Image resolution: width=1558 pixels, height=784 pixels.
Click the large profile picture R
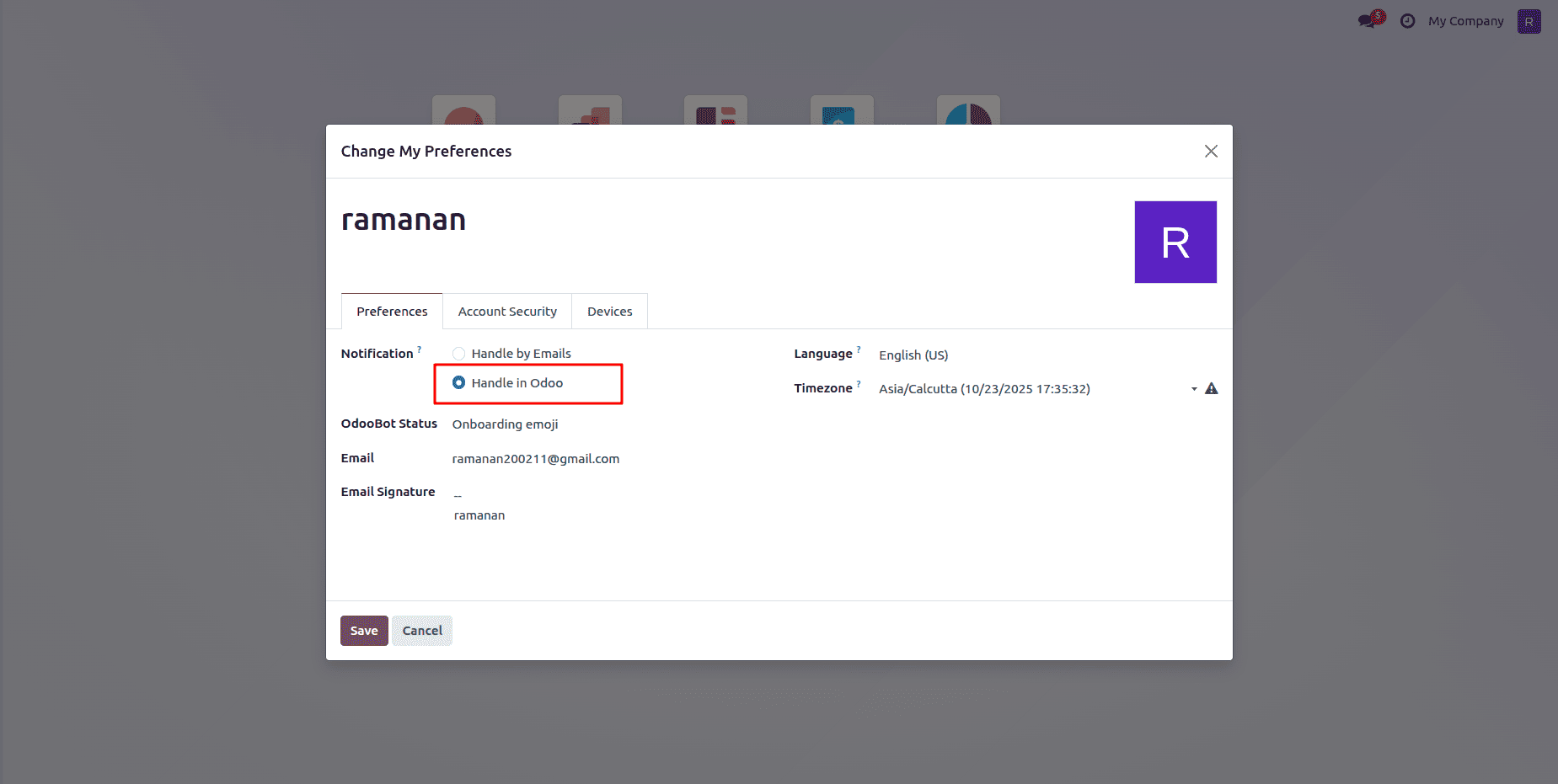[x=1175, y=242]
